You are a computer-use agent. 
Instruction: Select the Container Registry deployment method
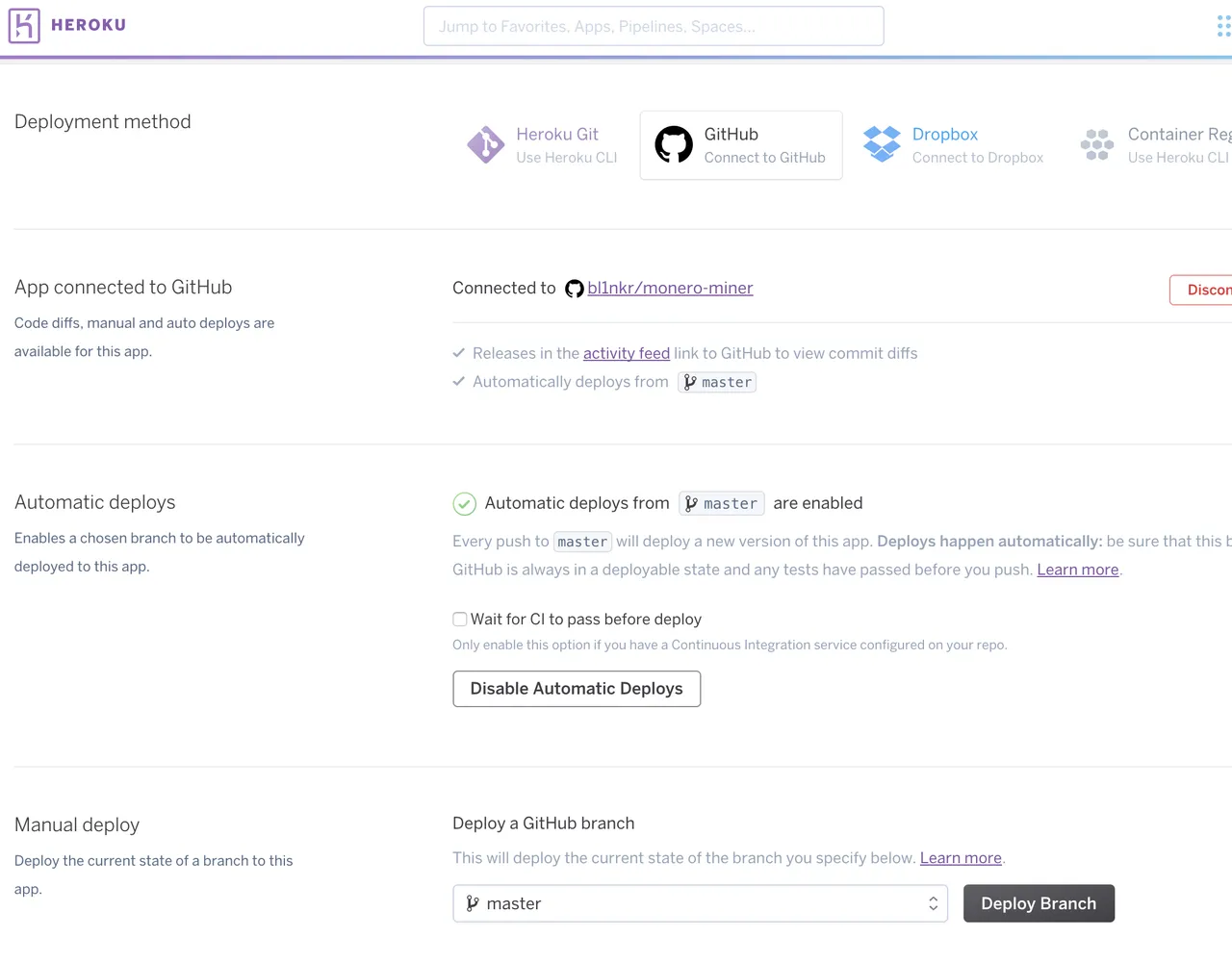point(1155,145)
